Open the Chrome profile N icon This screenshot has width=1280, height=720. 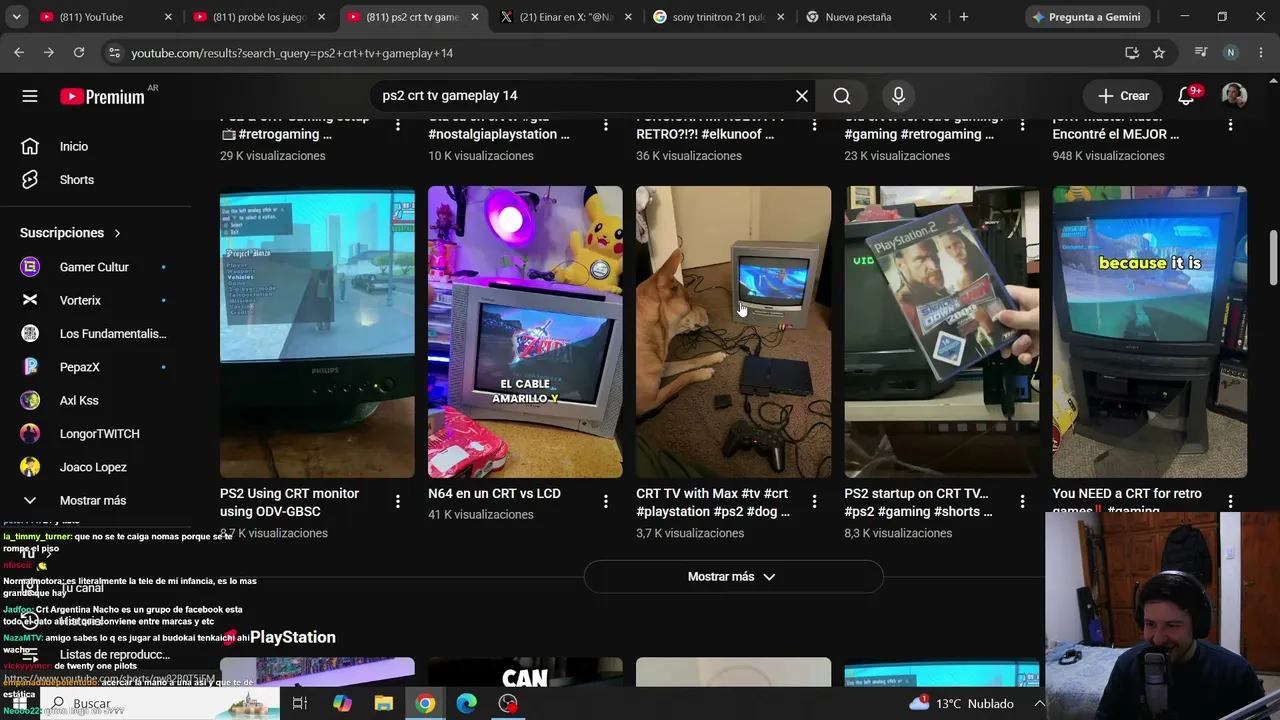tap(1231, 53)
